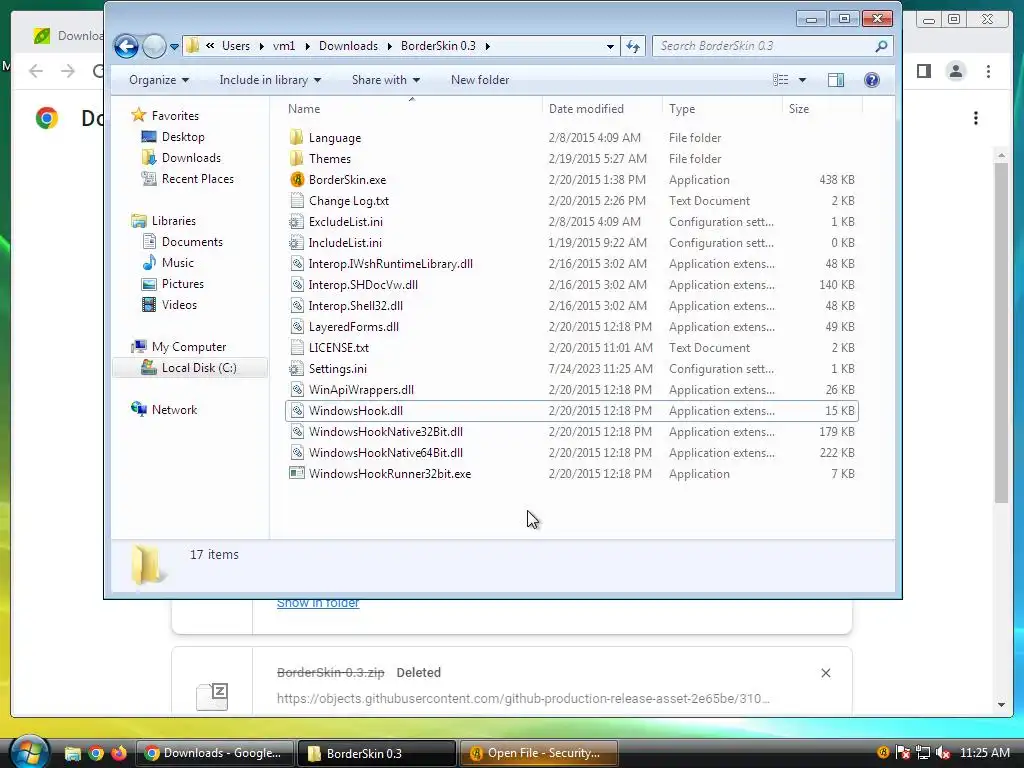
Task: Switch to Open File - Security taskbar button
Action: click(x=539, y=753)
